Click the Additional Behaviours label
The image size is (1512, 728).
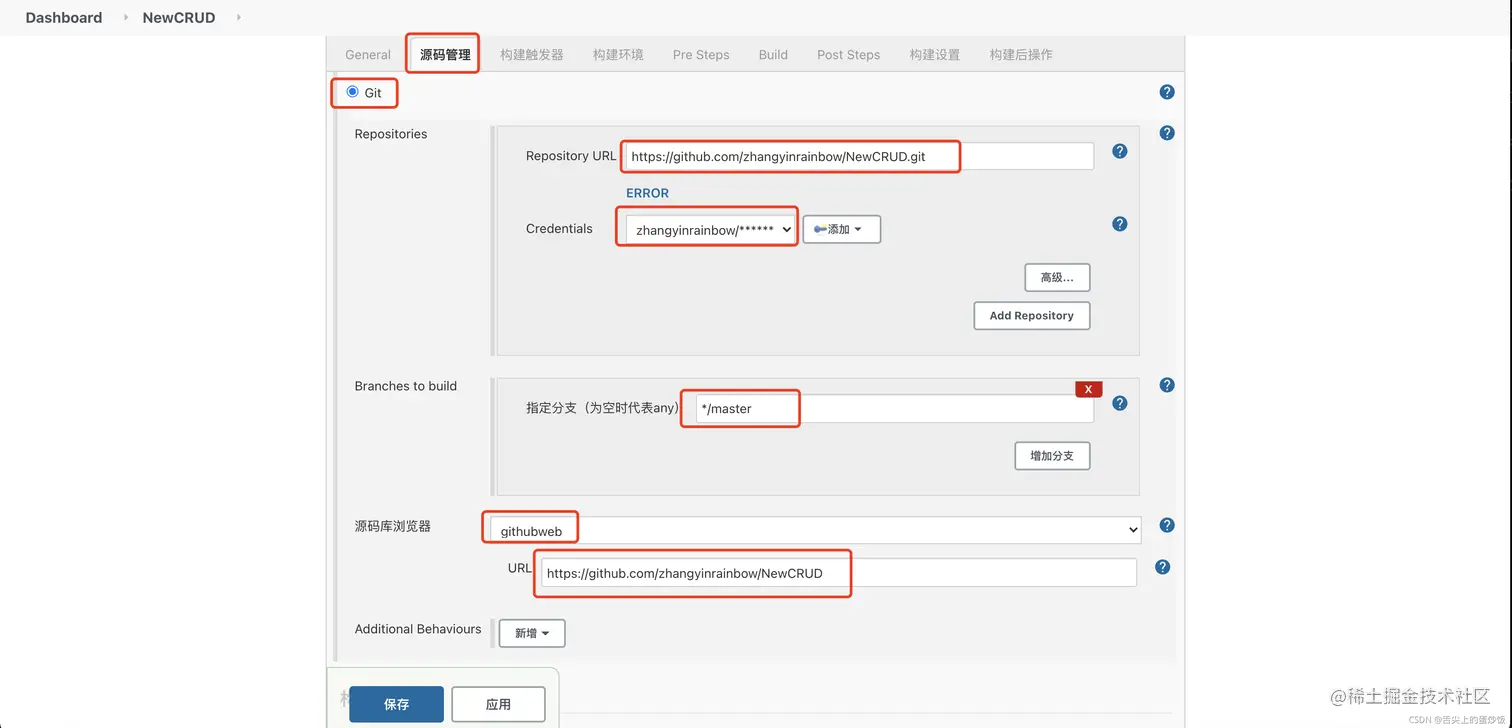coord(418,629)
